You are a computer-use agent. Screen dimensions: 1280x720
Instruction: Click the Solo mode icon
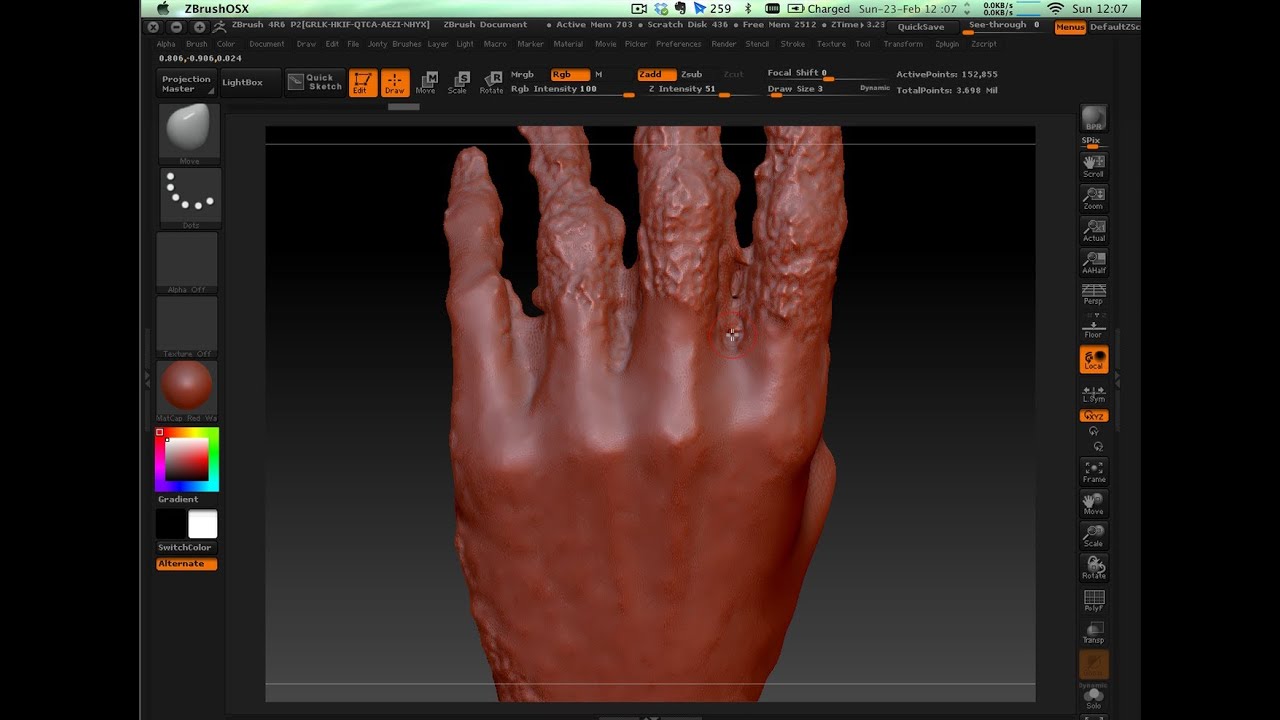click(x=1094, y=698)
